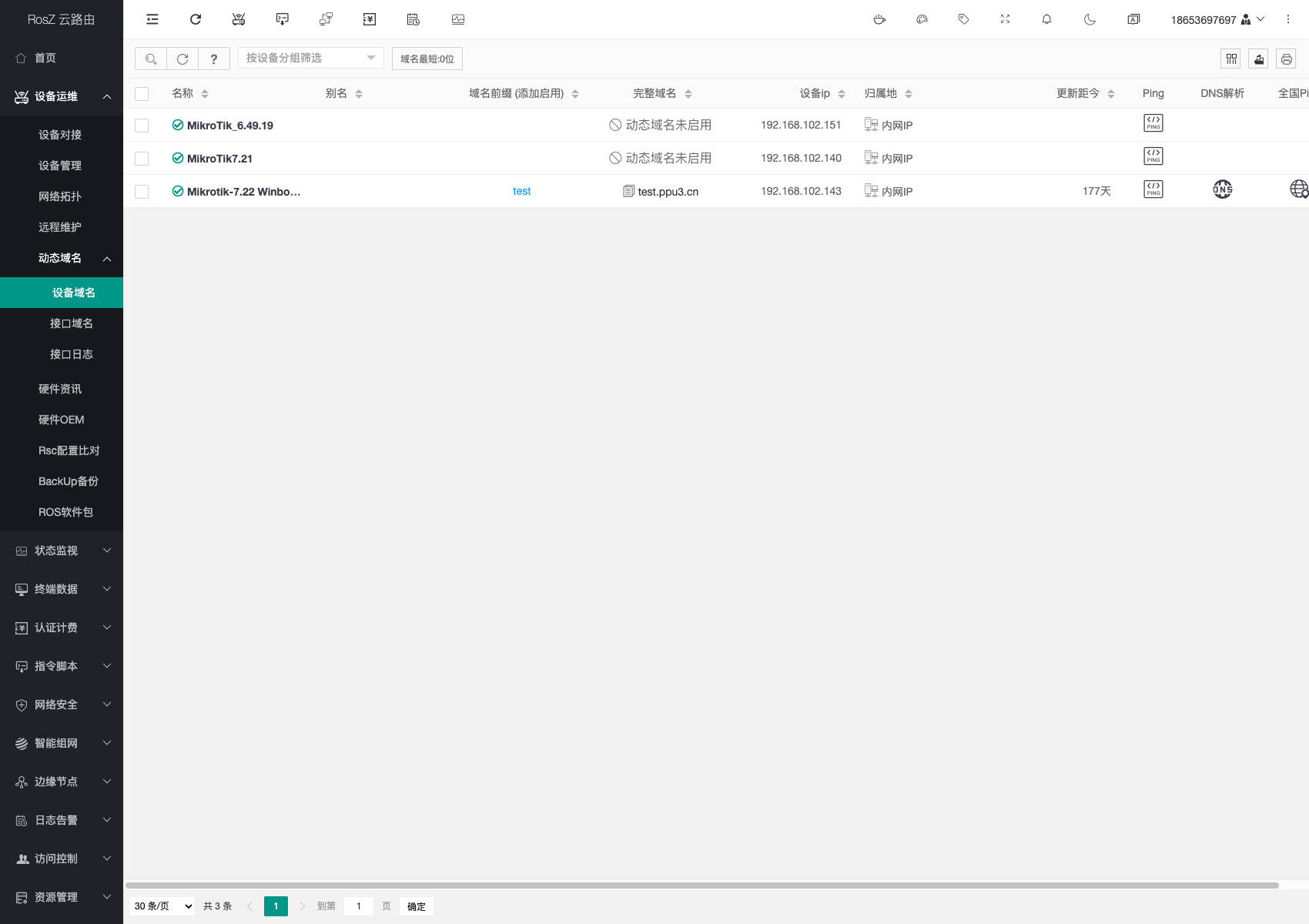This screenshot has width=1309, height=924.
Task: Click the Ping icon for MikroTik_6.49.19
Action: tap(1153, 123)
